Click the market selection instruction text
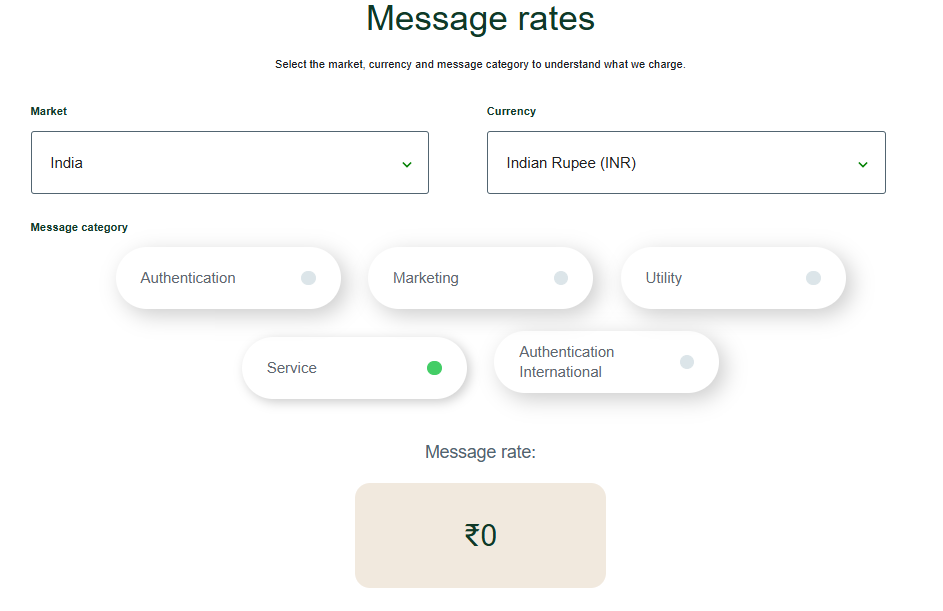943x611 pixels. coord(480,63)
